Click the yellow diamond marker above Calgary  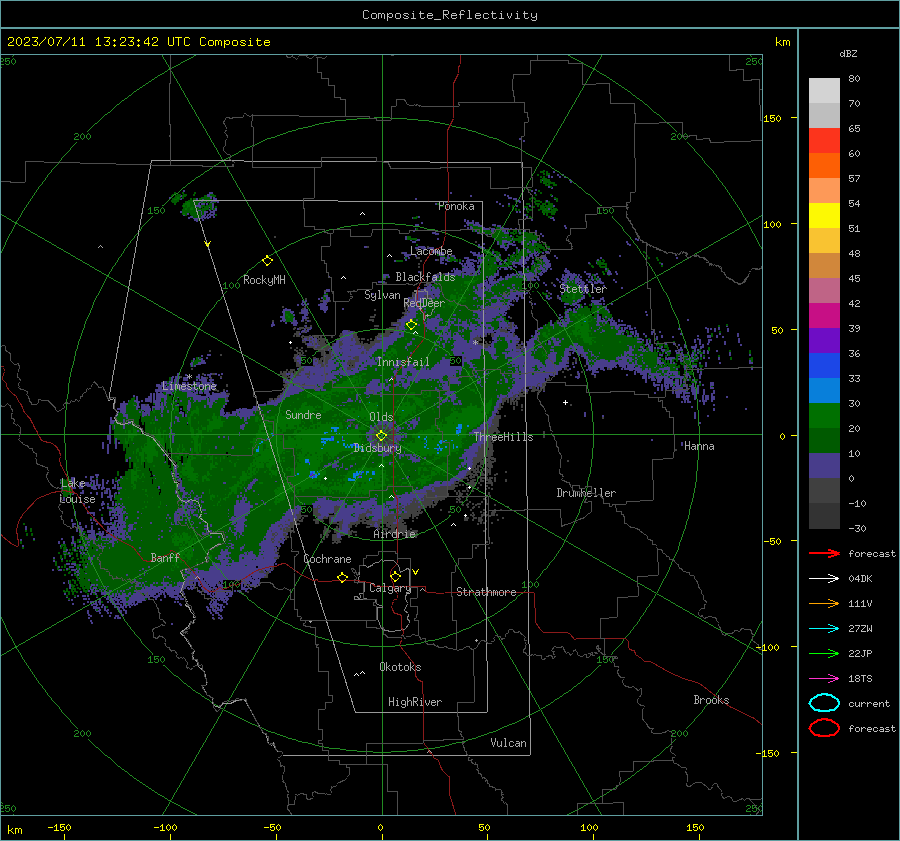(395, 576)
